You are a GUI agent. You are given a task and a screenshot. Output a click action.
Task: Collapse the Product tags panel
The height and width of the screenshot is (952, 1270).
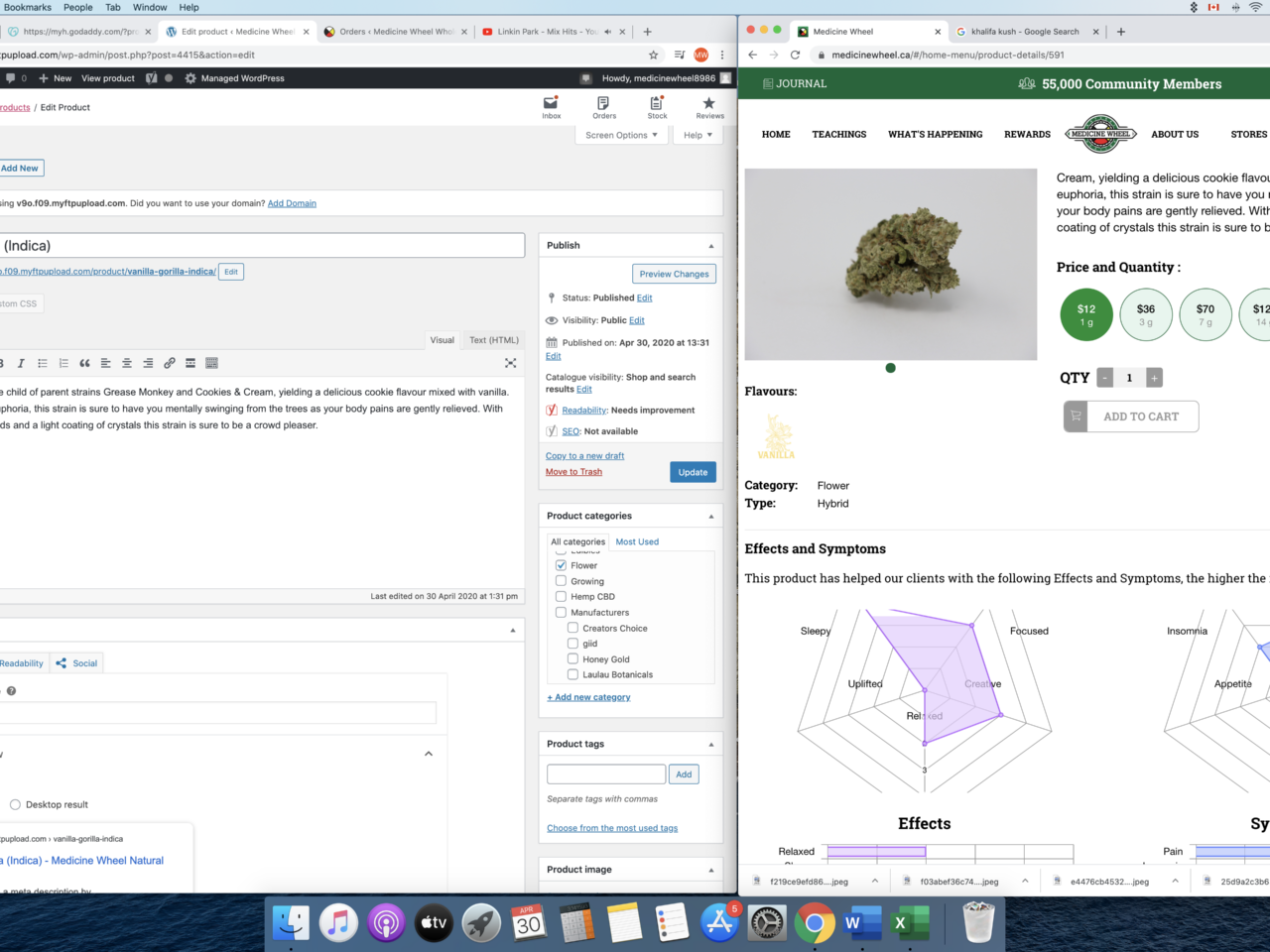(710, 745)
